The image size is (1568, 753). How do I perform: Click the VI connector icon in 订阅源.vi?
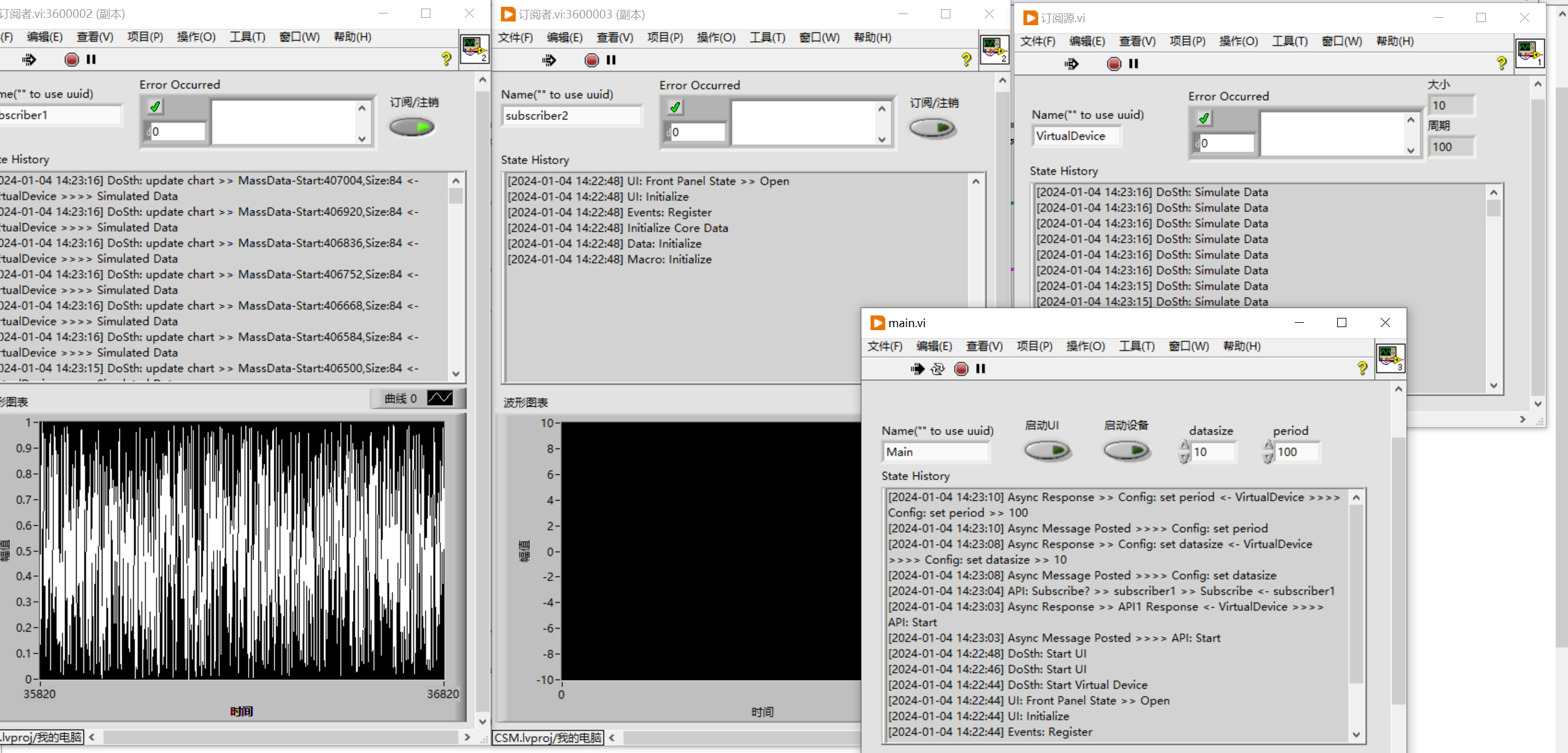[1529, 53]
